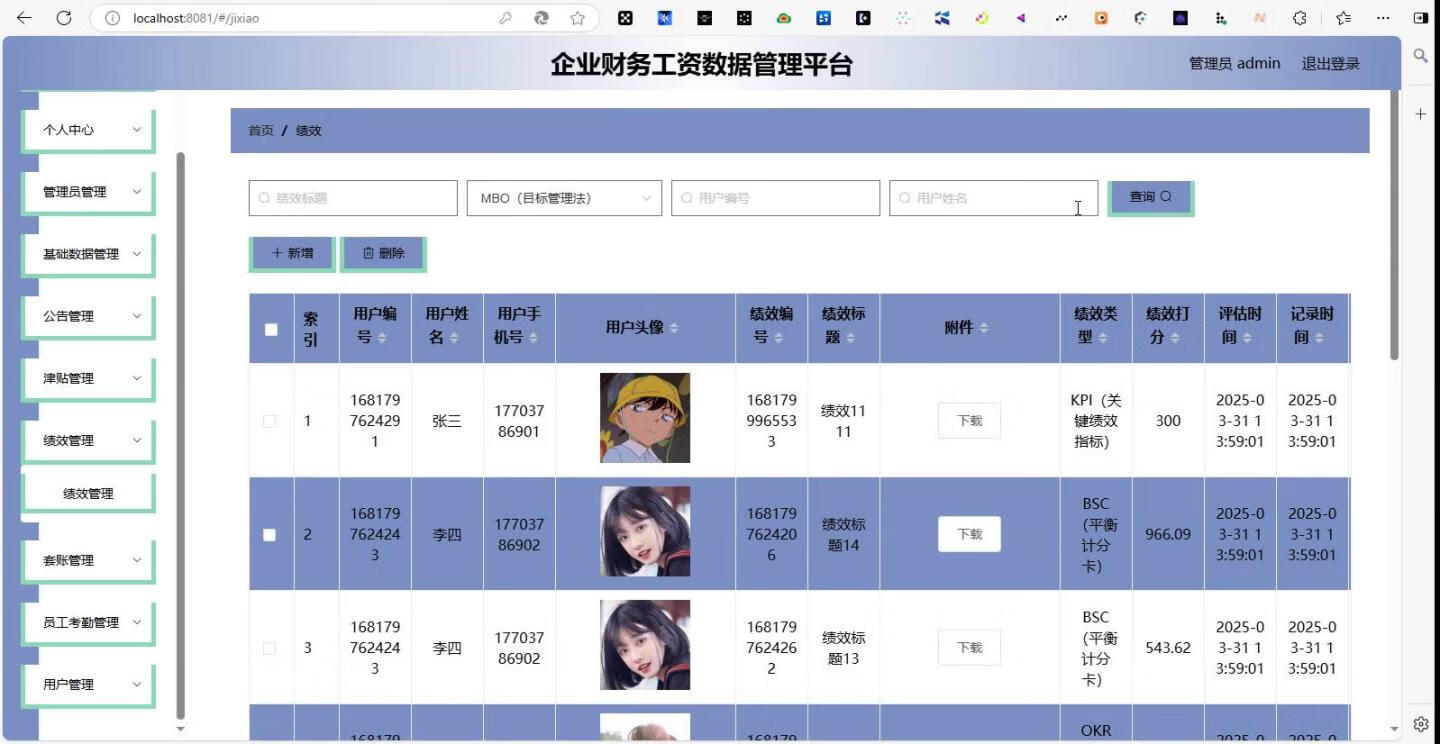Click the Edge sidebar plus icon

(x=1420, y=114)
